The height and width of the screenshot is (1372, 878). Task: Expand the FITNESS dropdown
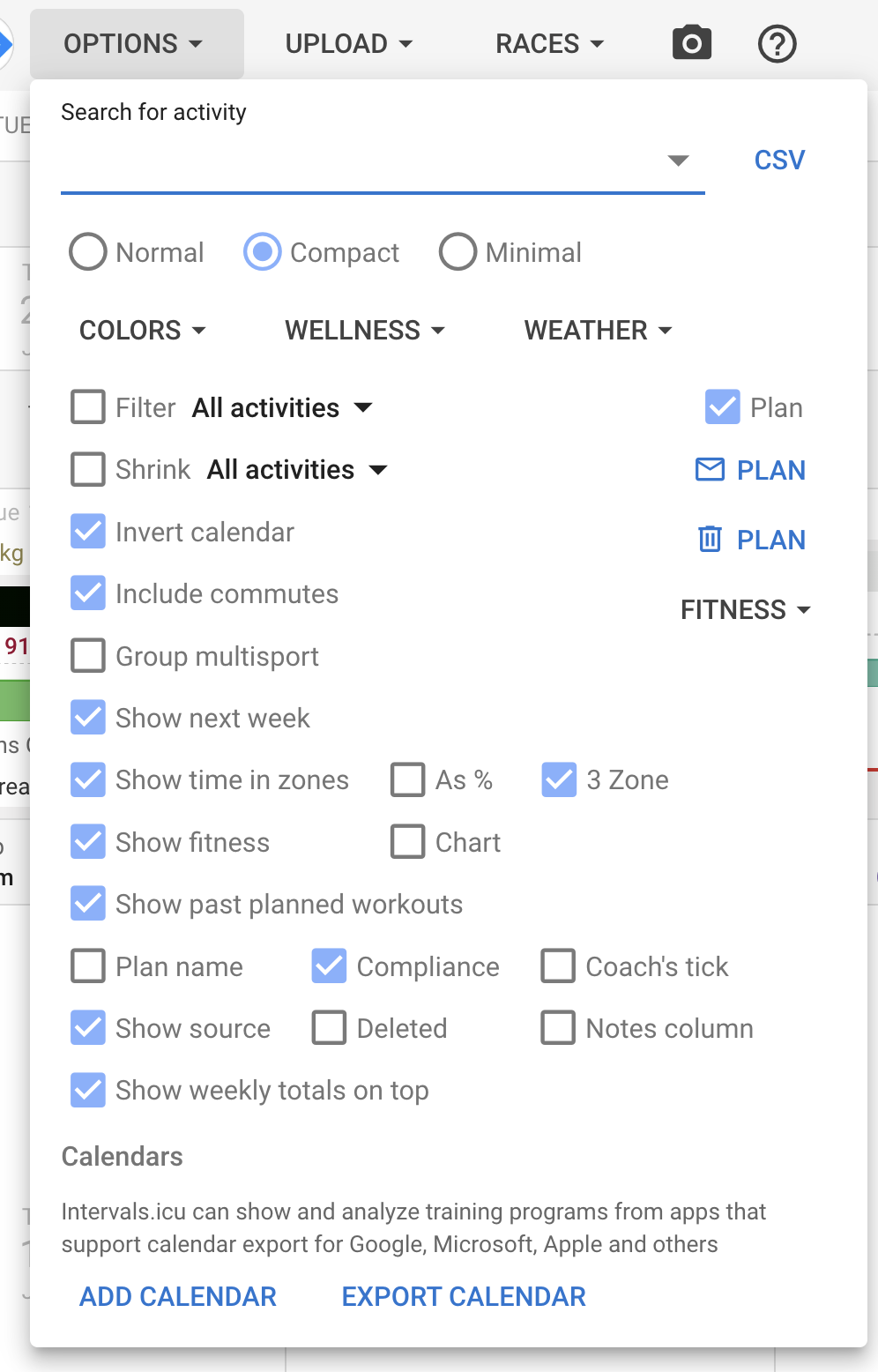[745, 609]
